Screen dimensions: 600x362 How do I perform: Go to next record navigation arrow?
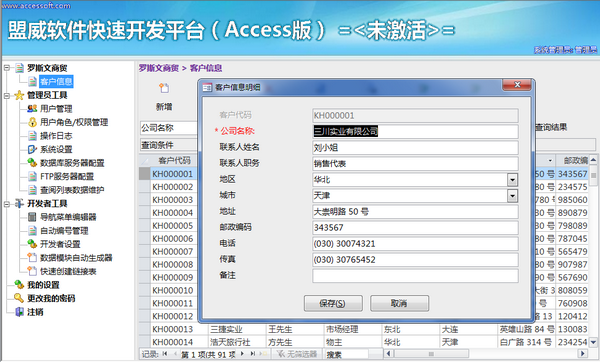tap(242, 354)
